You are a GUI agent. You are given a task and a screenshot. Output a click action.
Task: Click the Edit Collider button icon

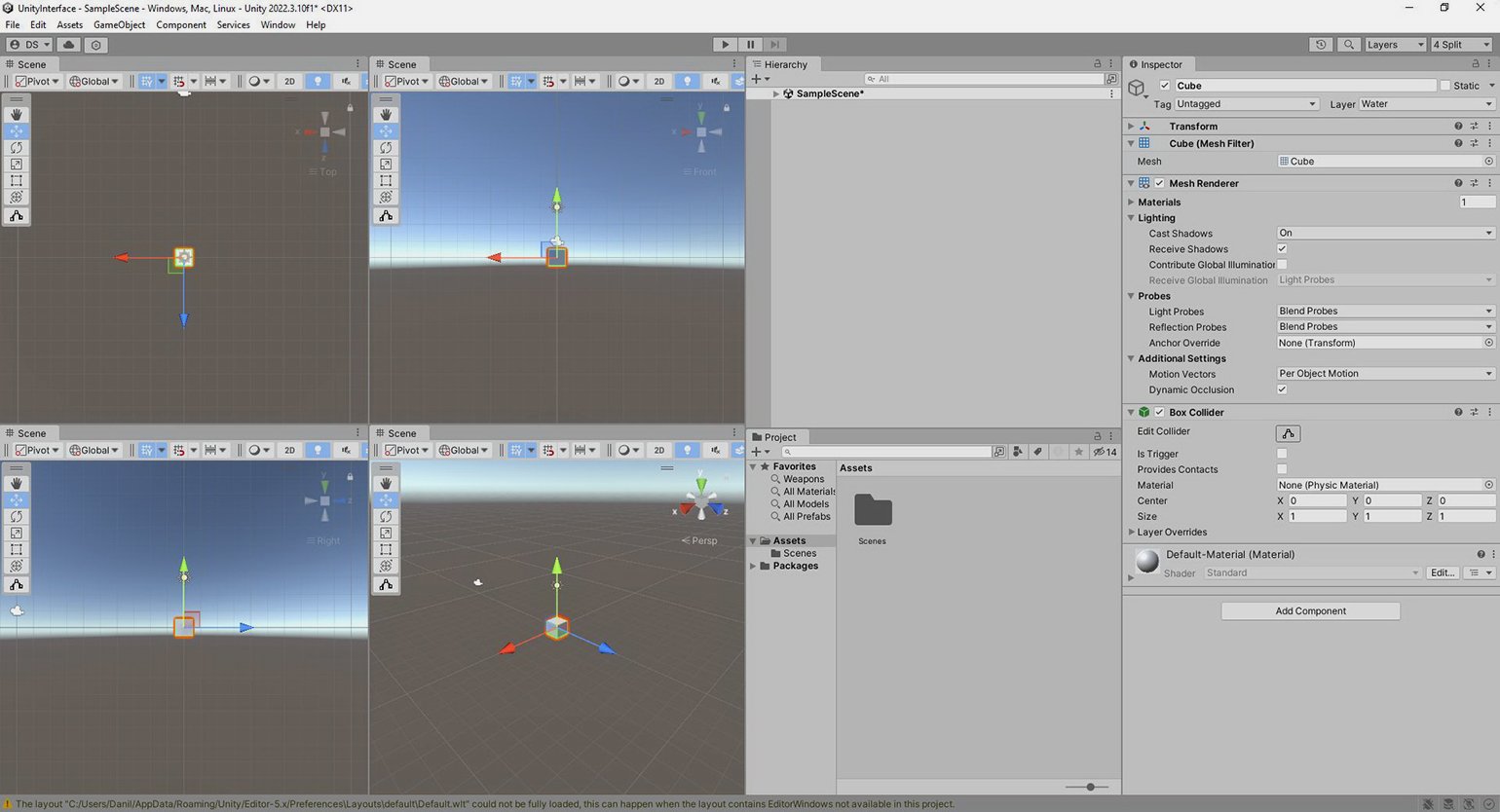tap(1288, 433)
